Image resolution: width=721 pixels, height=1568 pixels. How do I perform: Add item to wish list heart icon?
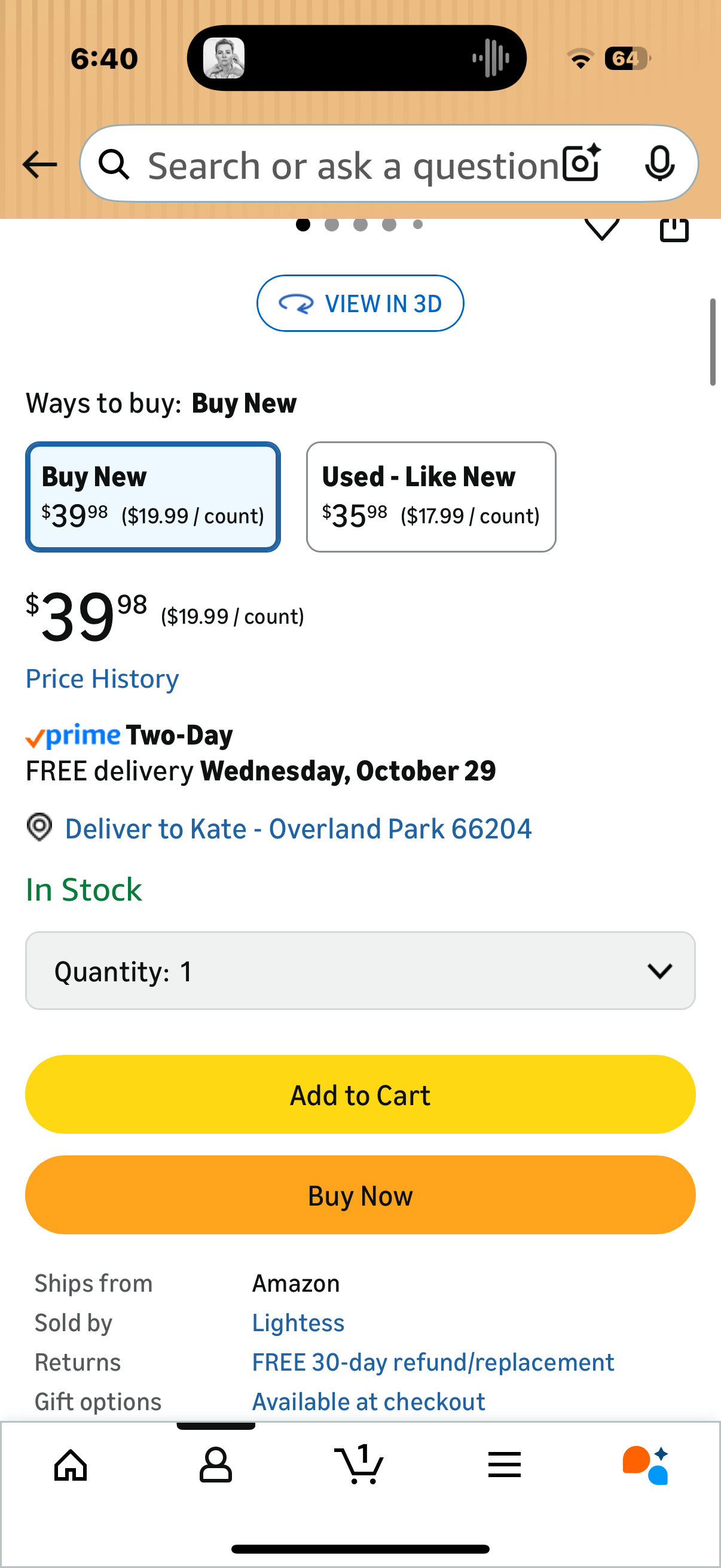coord(602,229)
